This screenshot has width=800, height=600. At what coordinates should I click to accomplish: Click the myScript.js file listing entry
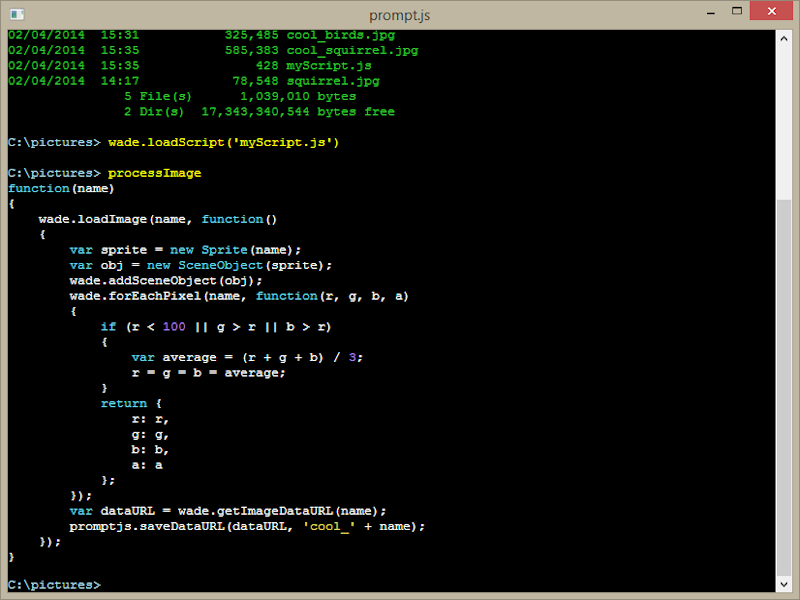pyautogui.click(x=329, y=66)
